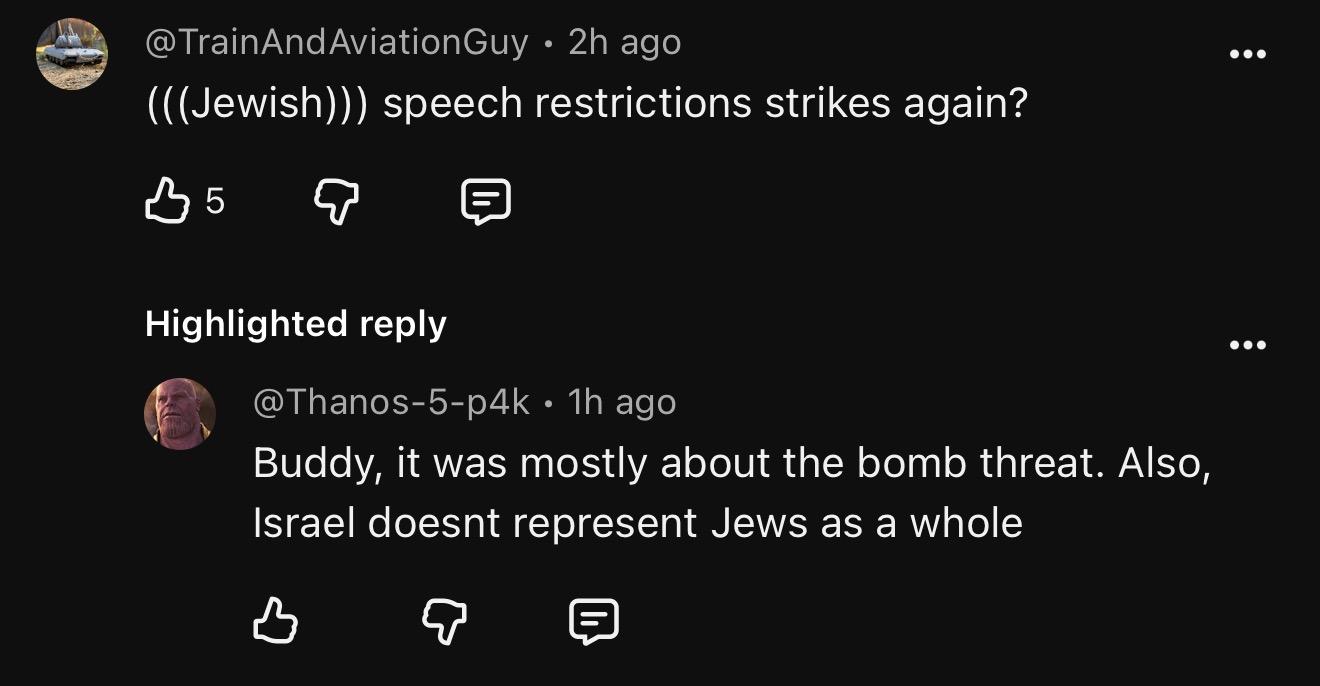Like the comment by @TrainAndAviationGuy
The height and width of the screenshot is (686, 1320).
point(167,203)
